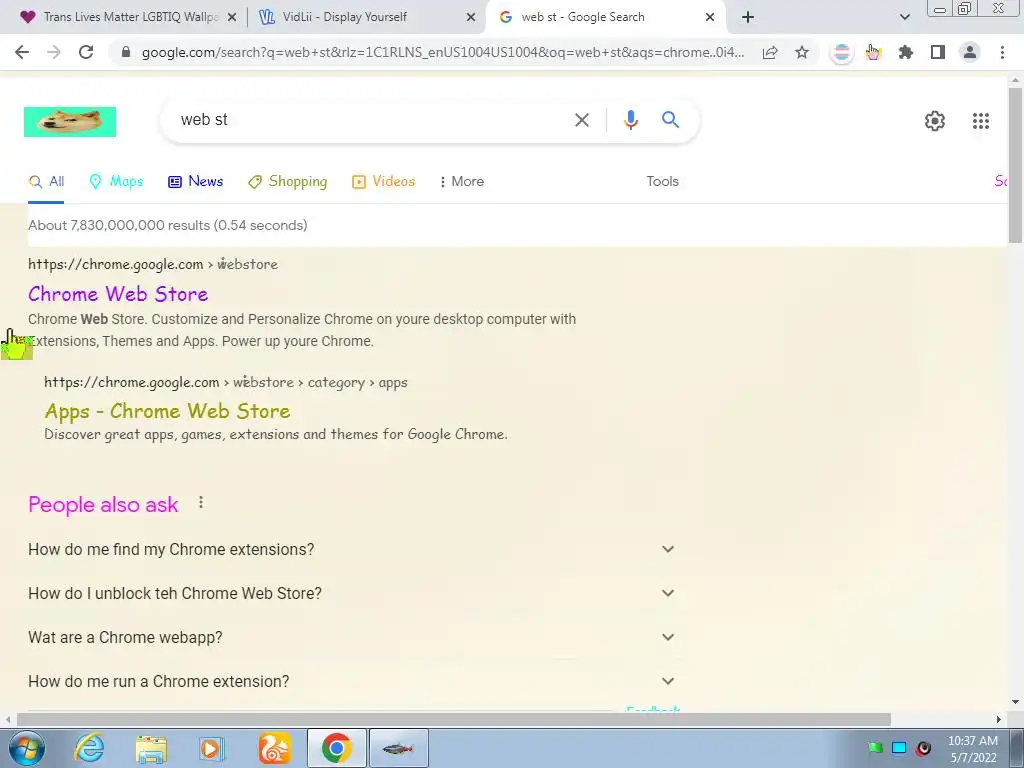Image resolution: width=1024 pixels, height=768 pixels.
Task: Go back to the previous page
Action: (x=22, y=52)
